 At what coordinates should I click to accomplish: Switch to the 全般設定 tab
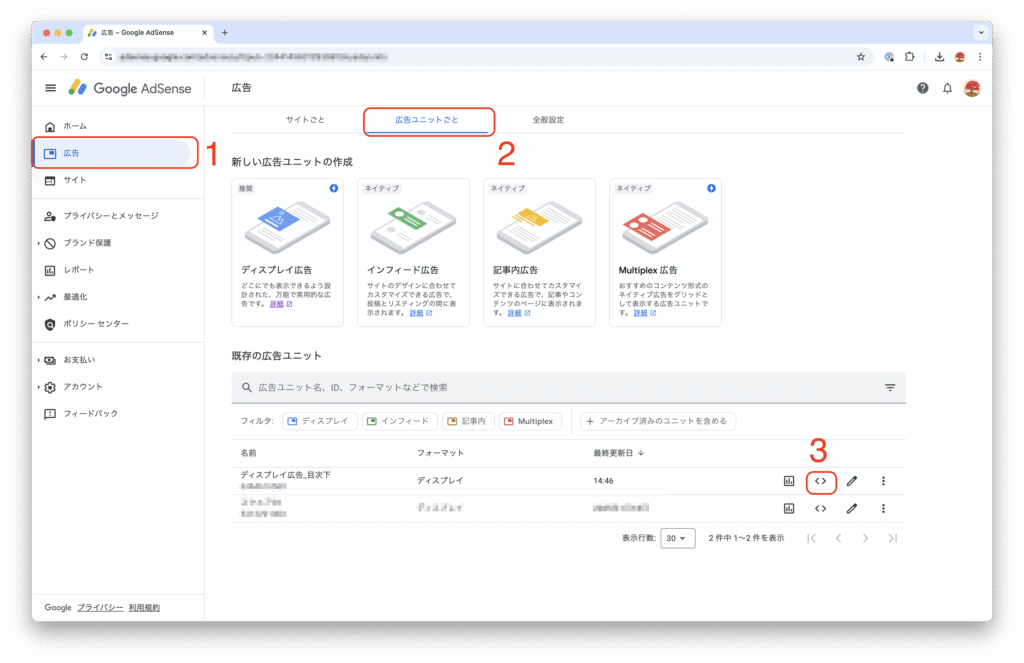(548, 120)
